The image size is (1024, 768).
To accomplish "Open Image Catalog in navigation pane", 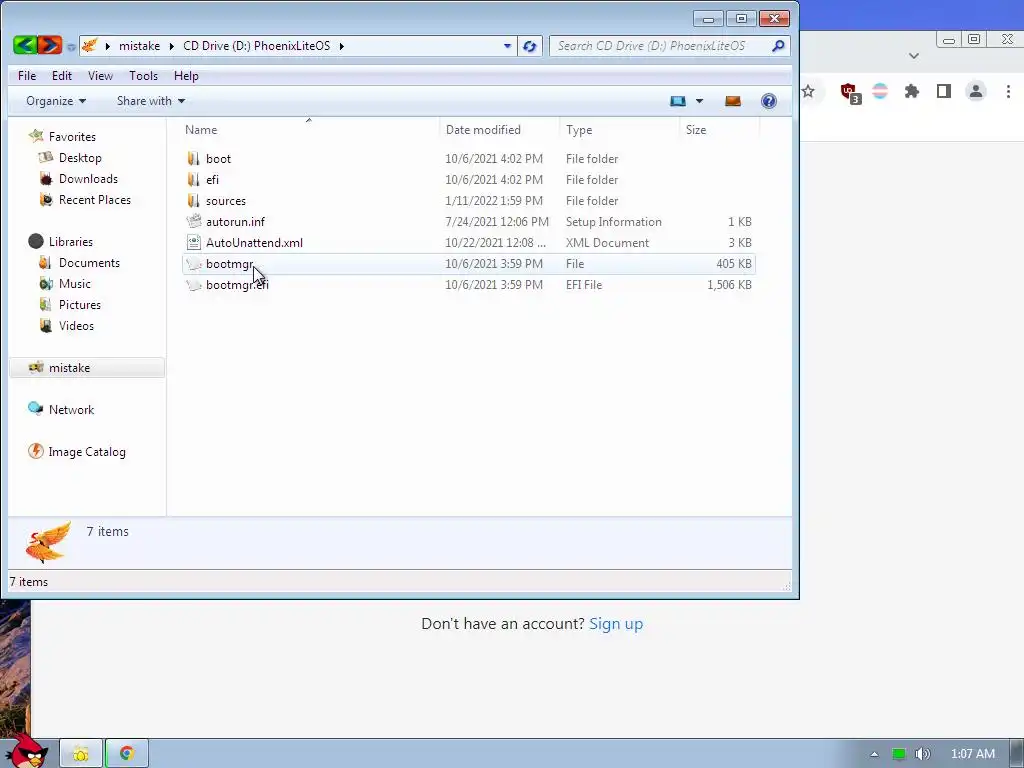I will 87,452.
